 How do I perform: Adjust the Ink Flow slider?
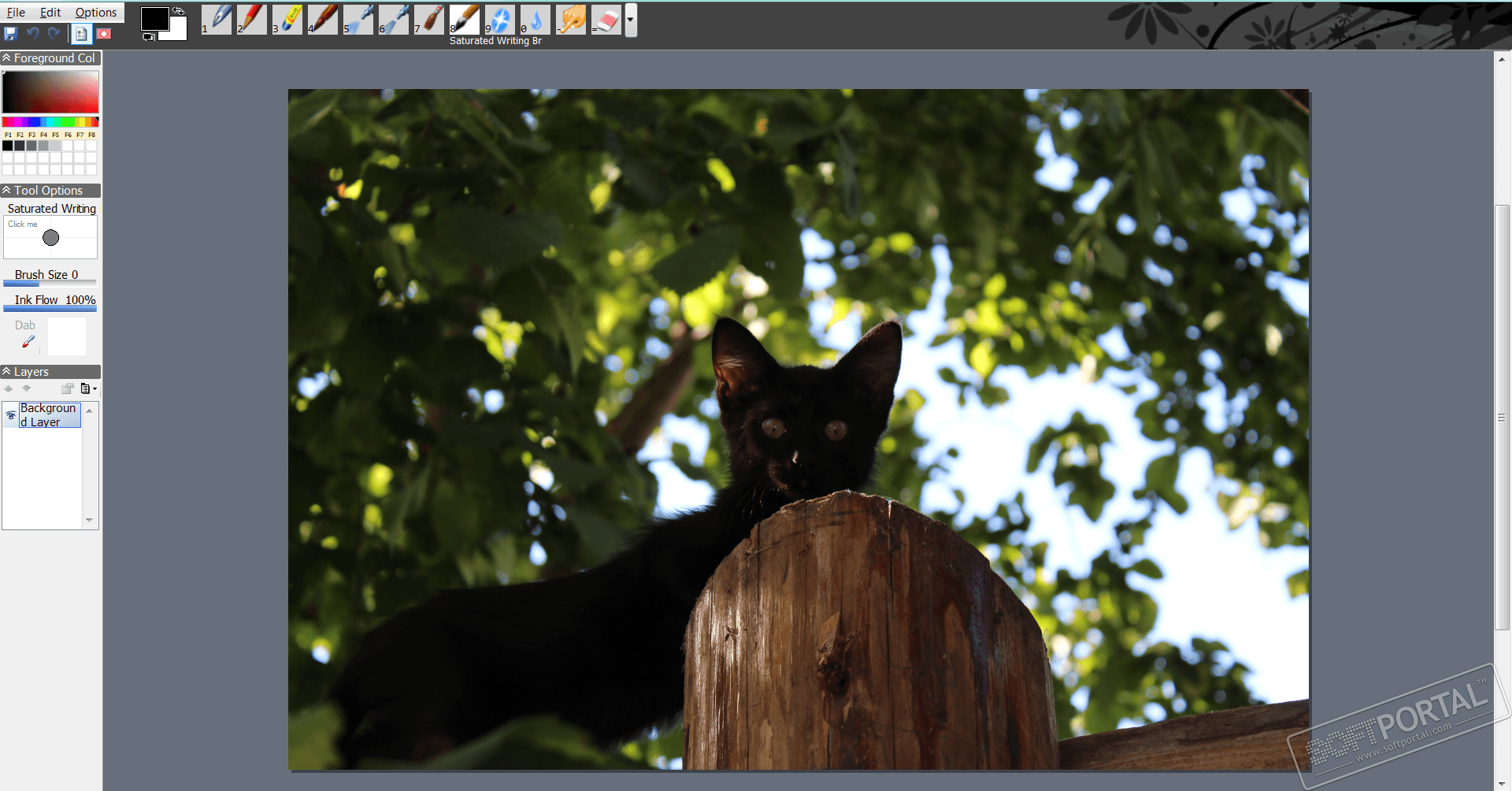(50, 308)
